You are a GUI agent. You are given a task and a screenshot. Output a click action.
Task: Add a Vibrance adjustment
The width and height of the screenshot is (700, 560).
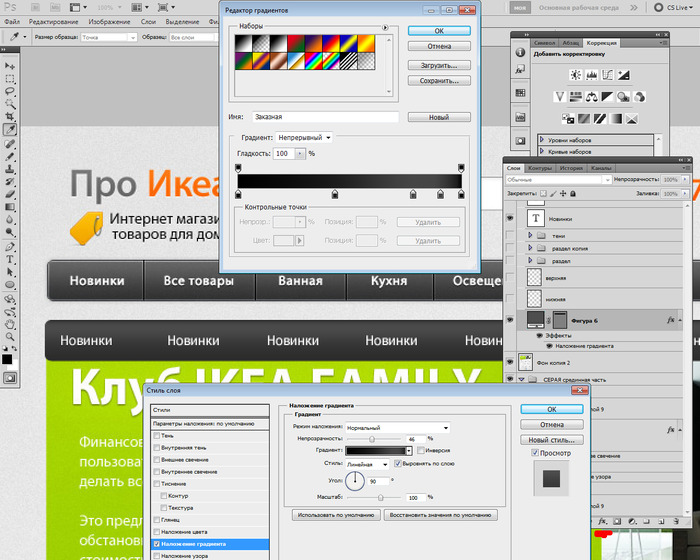click(x=560, y=96)
